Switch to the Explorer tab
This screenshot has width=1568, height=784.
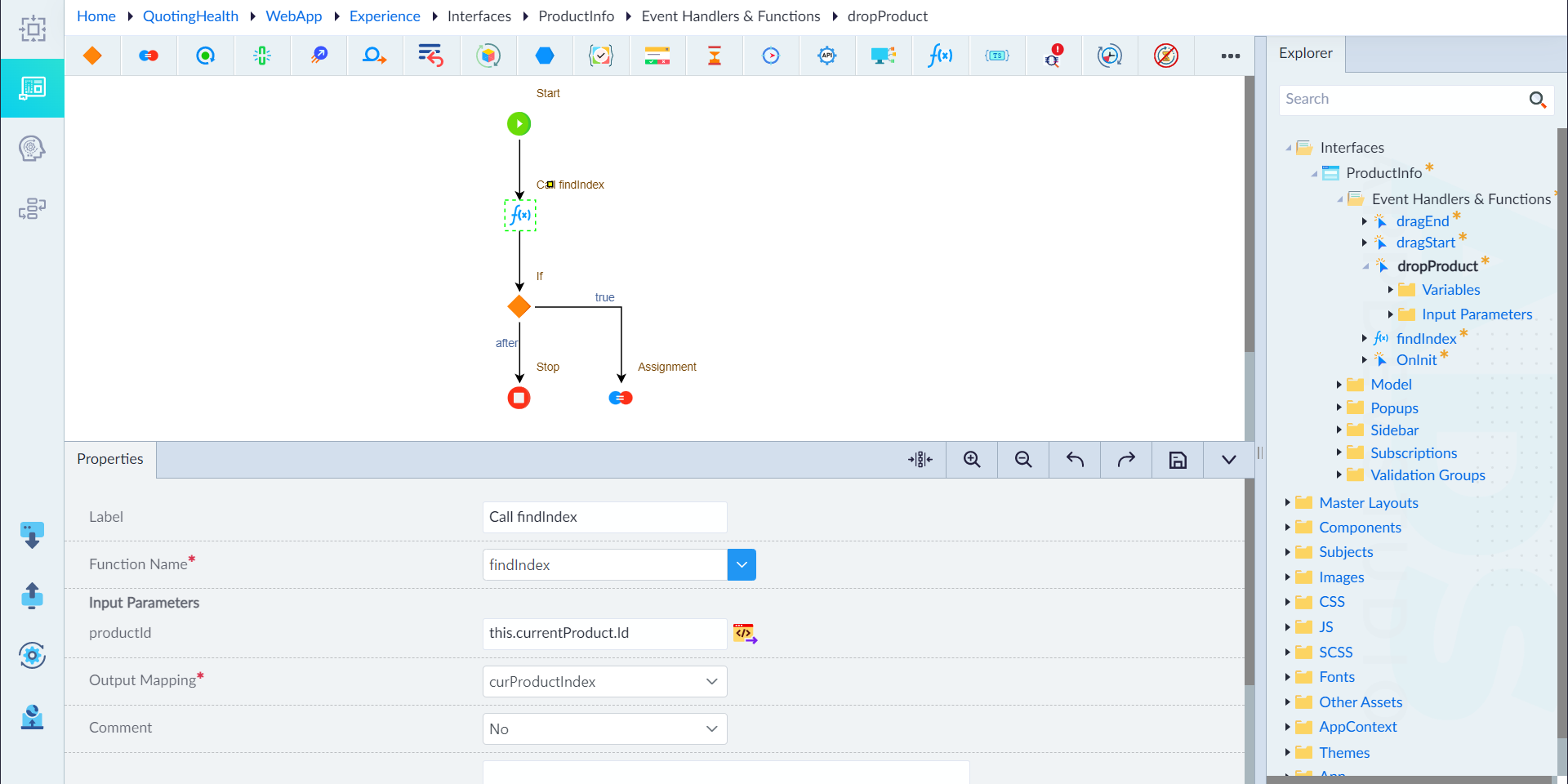[1305, 53]
